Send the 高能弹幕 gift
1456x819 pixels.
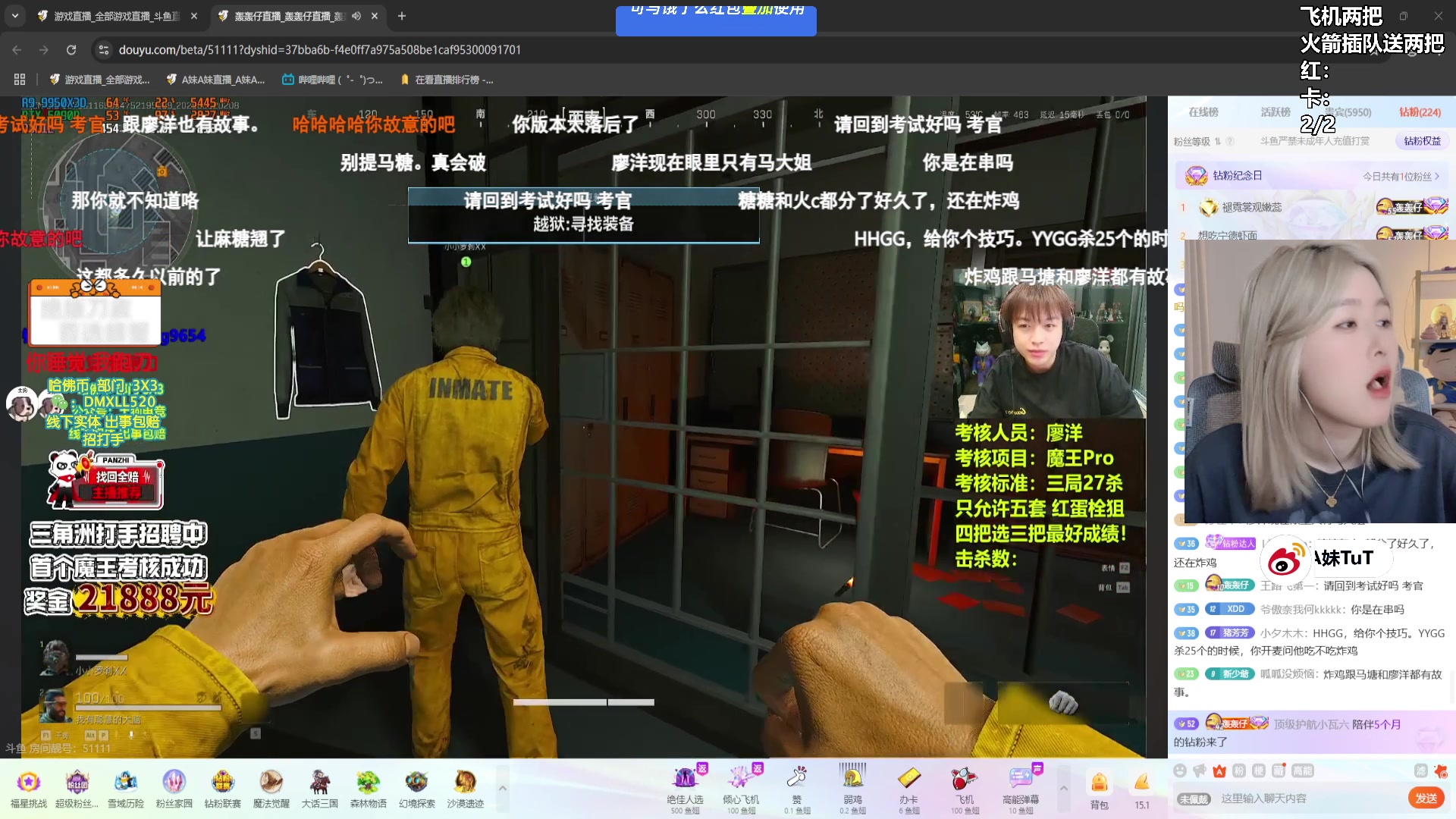(x=1021, y=789)
